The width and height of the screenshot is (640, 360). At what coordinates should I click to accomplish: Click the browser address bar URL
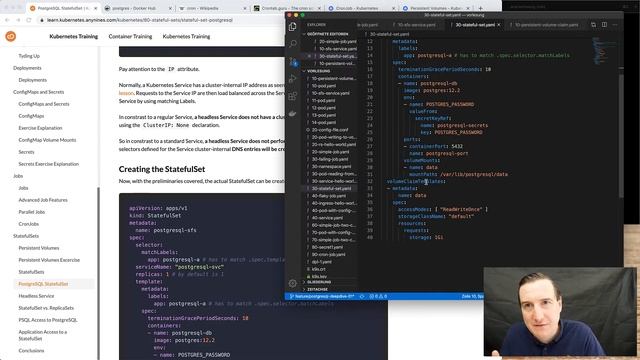coord(141,20)
